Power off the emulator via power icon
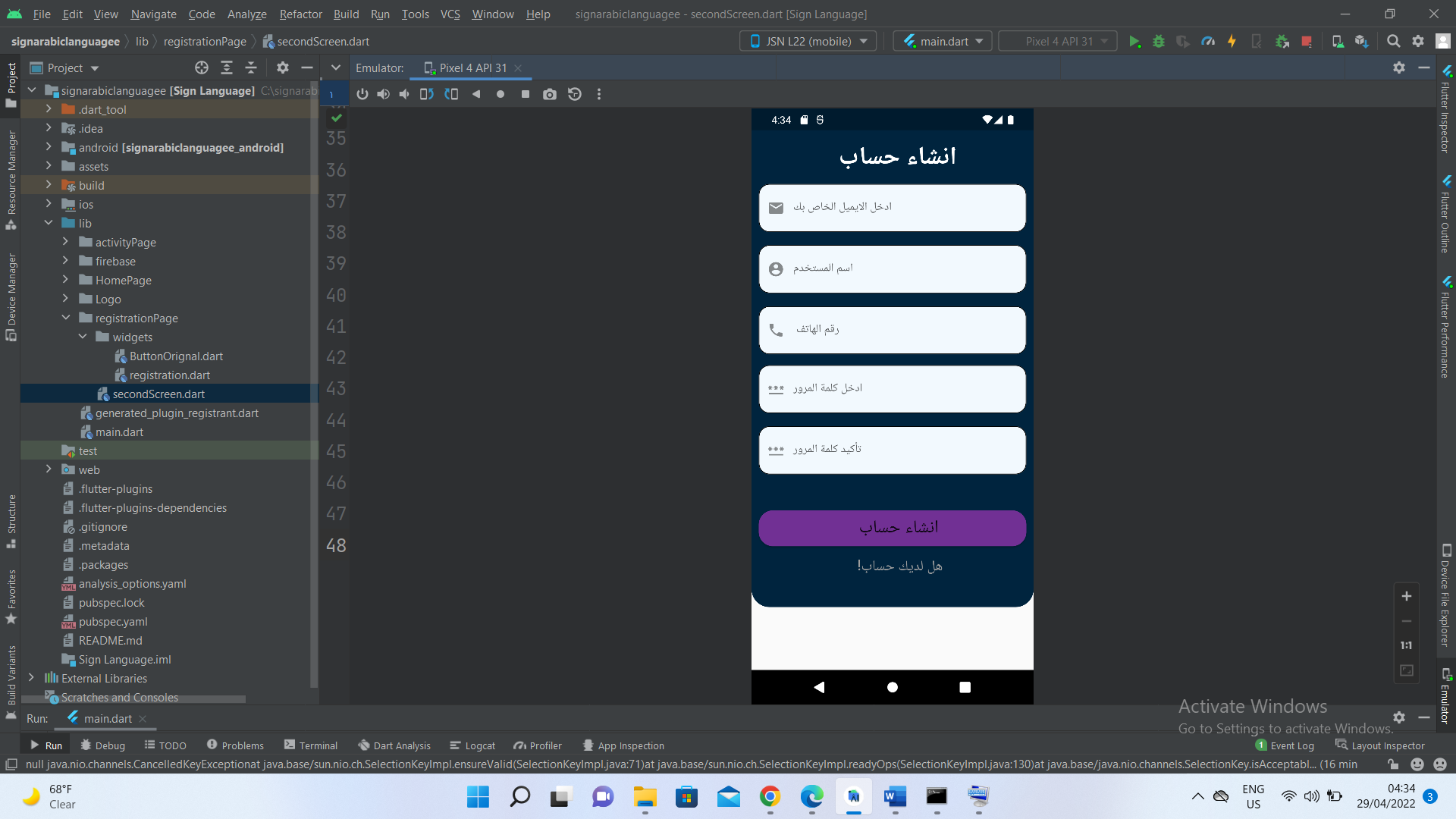Image resolution: width=1456 pixels, height=819 pixels. tap(362, 94)
